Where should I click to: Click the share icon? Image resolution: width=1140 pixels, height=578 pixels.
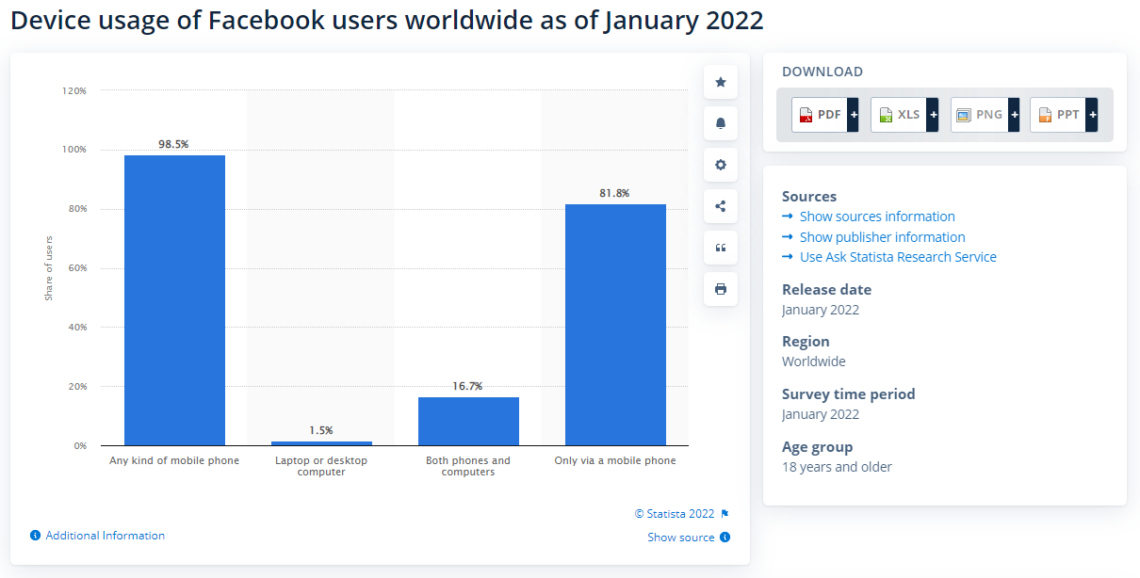(x=720, y=206)
